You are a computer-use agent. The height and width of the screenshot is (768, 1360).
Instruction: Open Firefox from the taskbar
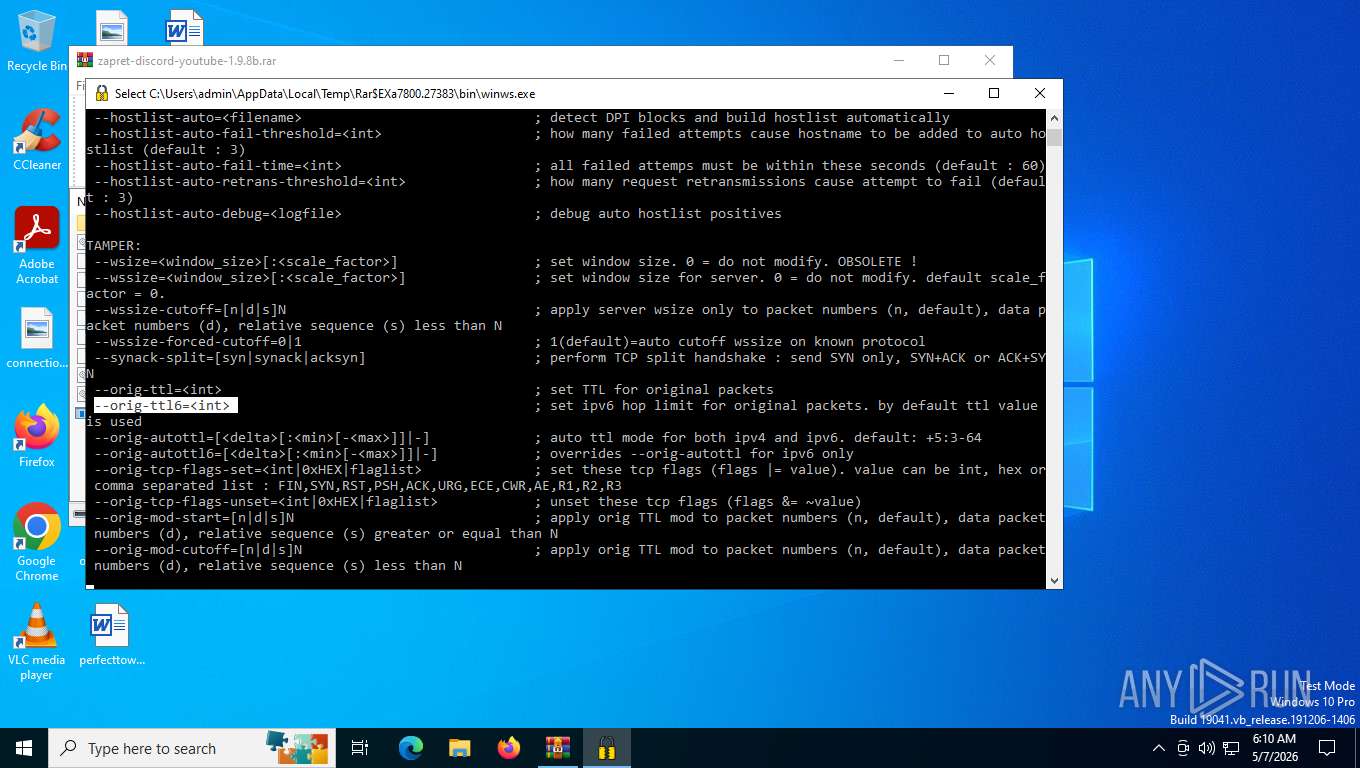509,748
